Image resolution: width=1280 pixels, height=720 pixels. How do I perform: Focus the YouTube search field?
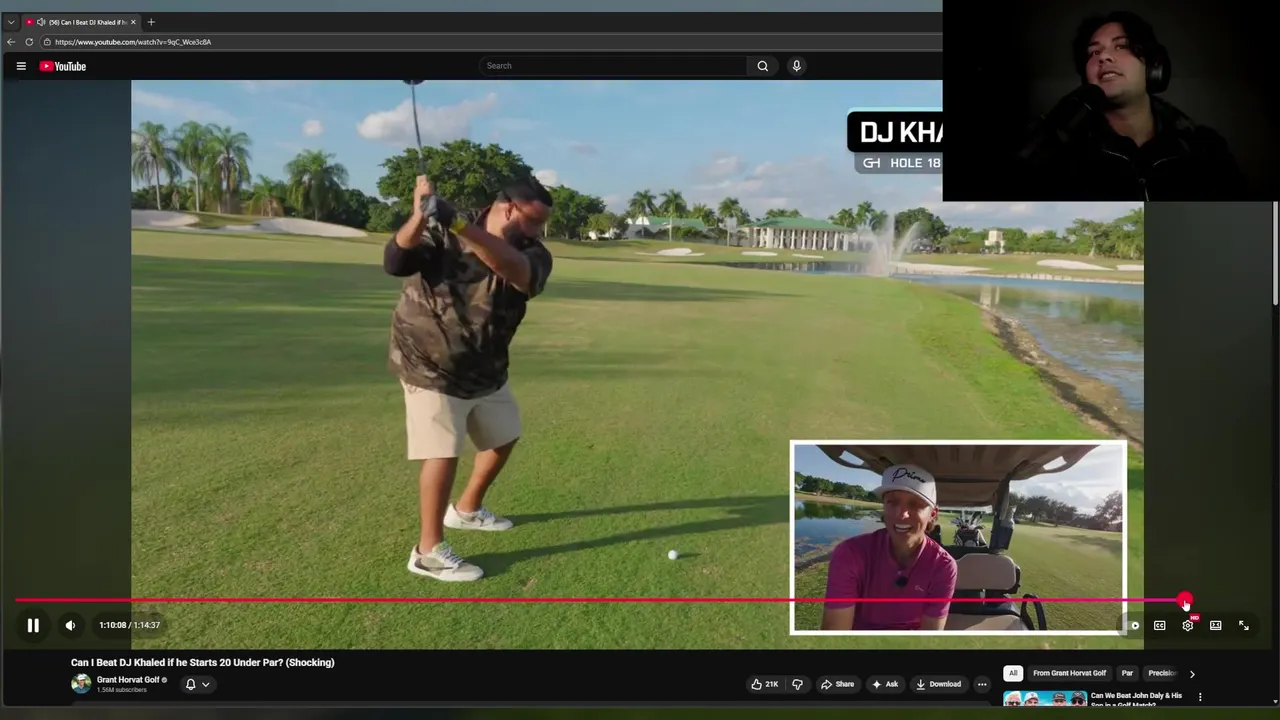[x=613, y=66]
